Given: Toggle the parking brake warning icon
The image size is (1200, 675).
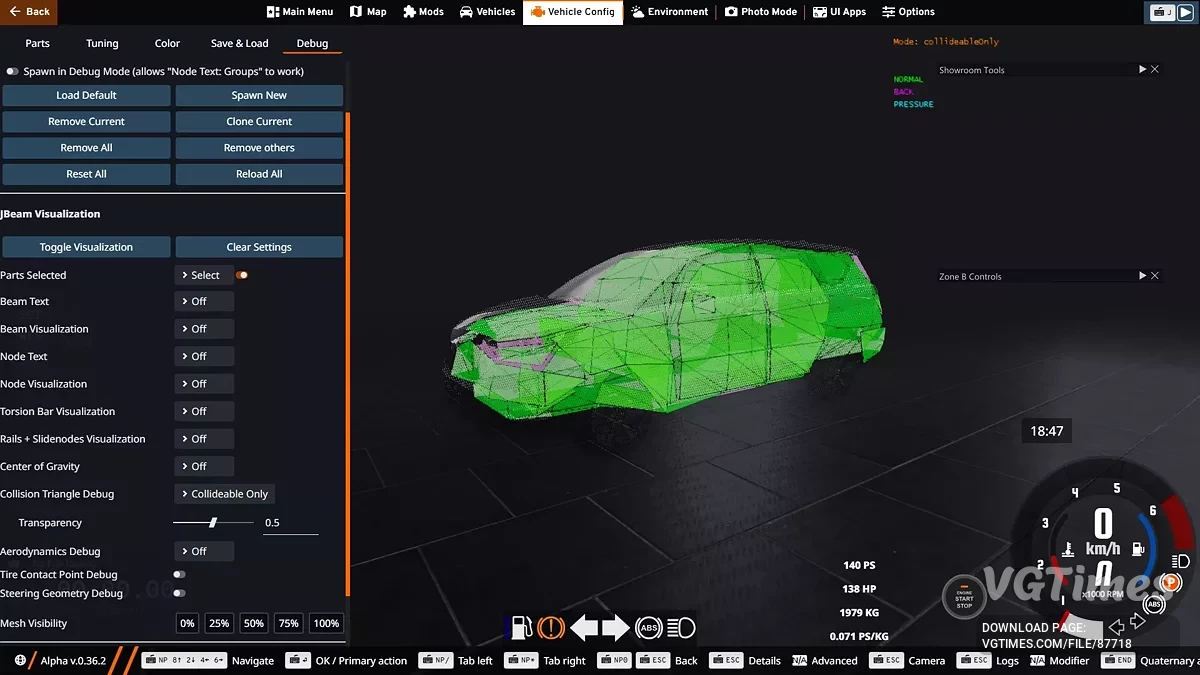Looking at the screenshot, I should (549, 627).
